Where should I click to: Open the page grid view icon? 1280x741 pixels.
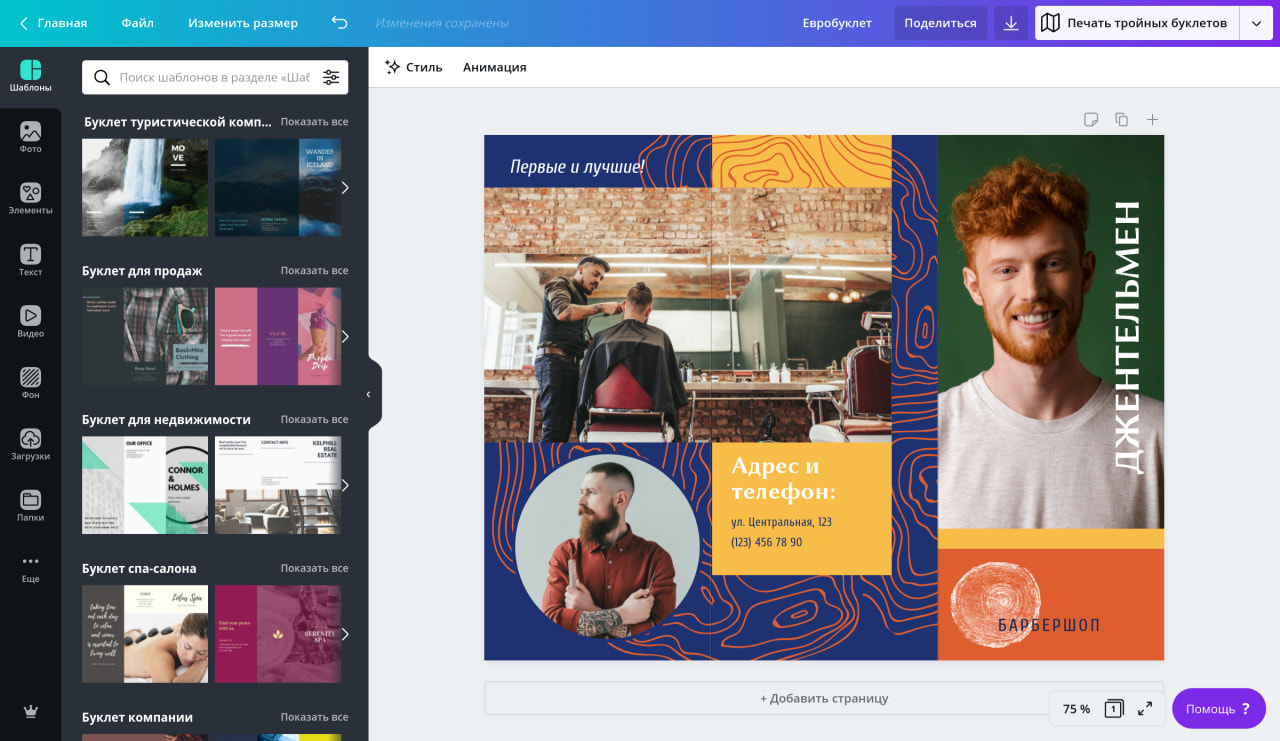pyautogui.click(x=1113, y=709)
